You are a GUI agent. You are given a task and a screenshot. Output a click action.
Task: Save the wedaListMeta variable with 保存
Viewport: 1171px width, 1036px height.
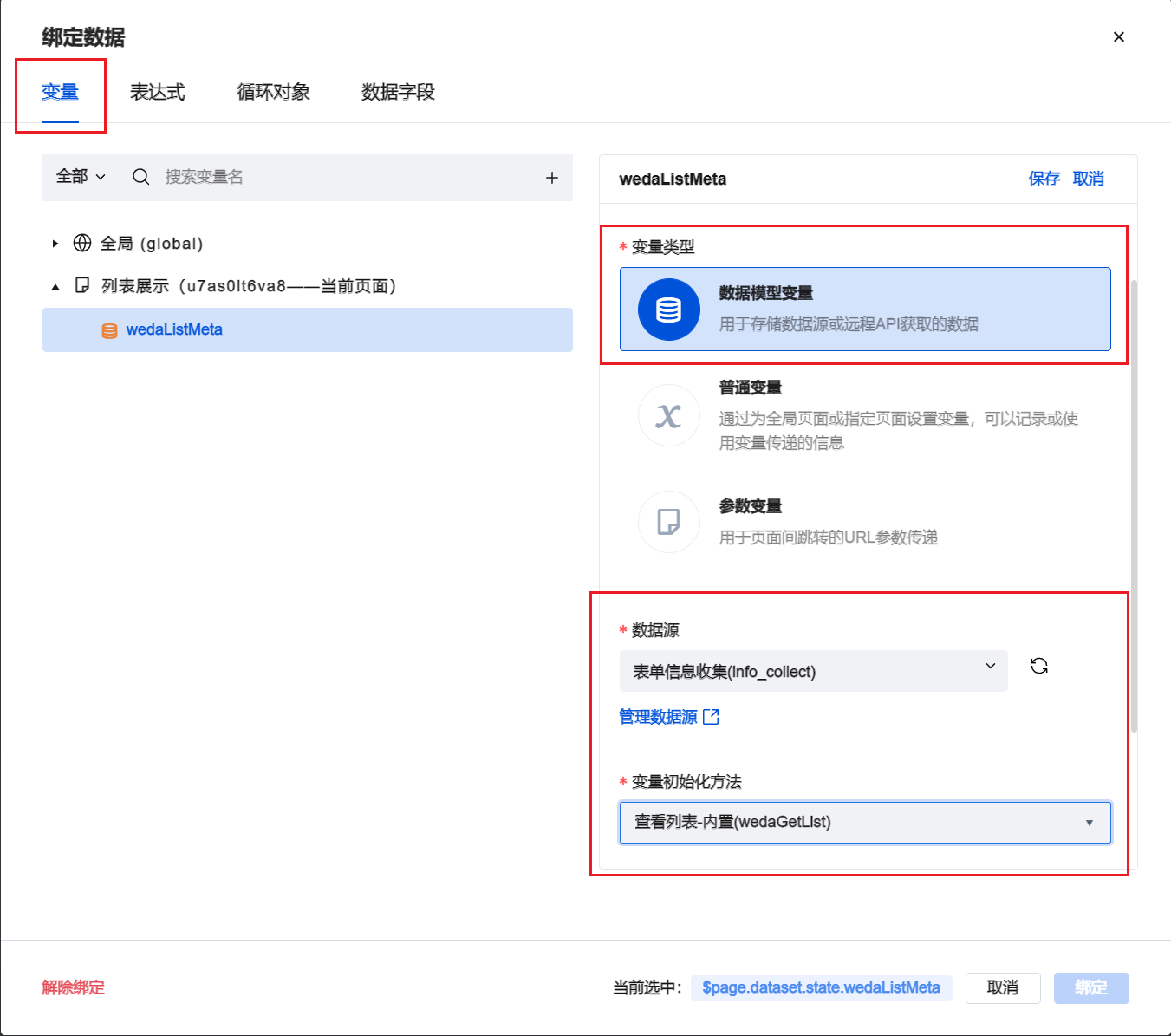(x=1044, y=179)
